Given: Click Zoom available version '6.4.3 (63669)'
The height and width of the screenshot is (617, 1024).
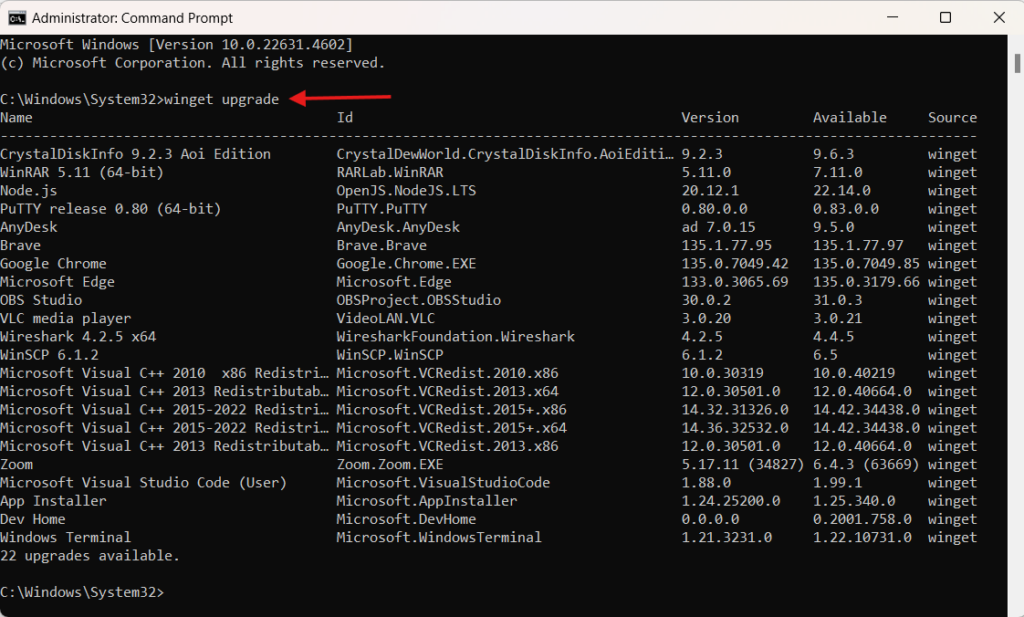Looking at the screenshot, I should tap(866, 465).
